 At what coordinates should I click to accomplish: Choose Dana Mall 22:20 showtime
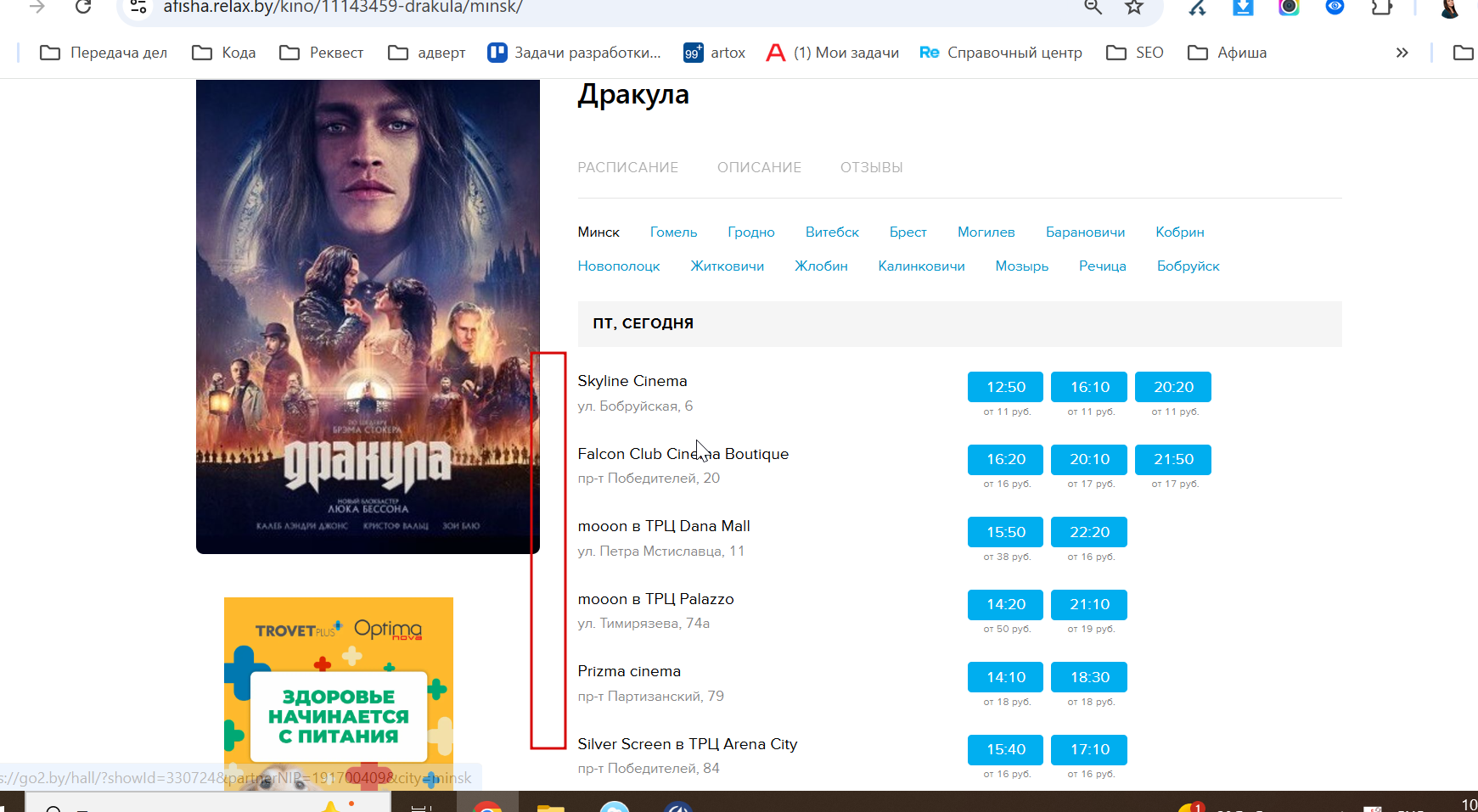coord(1089,532)
